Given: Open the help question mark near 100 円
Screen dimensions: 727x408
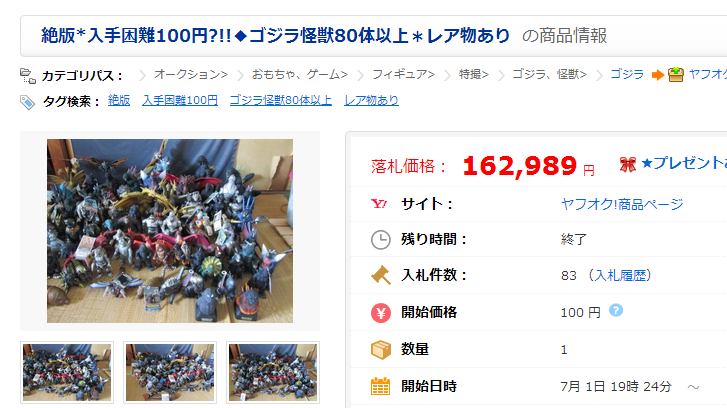Looking at the screenshot, I should click(x=616, y=310).
